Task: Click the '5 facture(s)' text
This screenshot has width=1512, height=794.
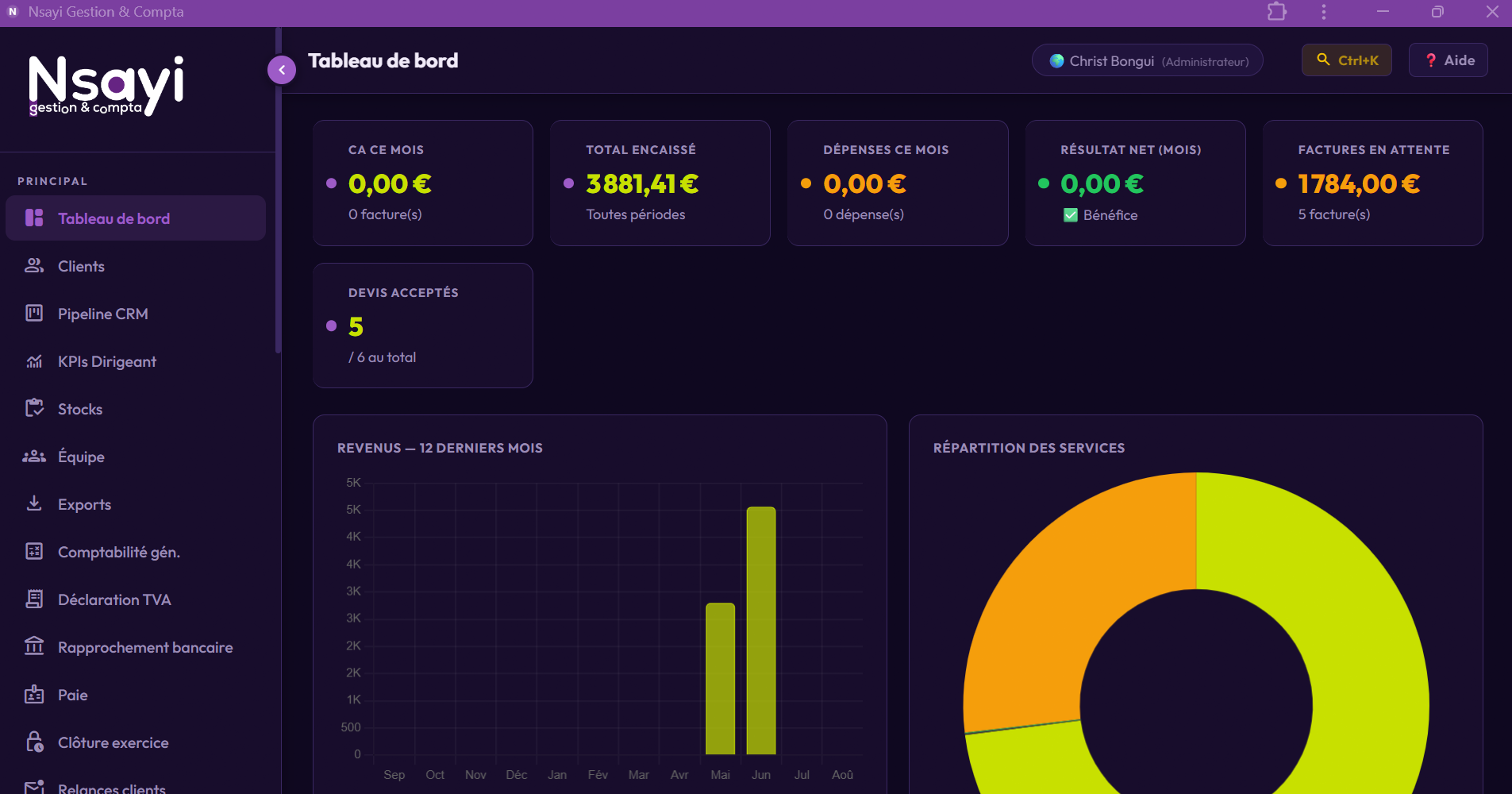Action: point(1334,214)
